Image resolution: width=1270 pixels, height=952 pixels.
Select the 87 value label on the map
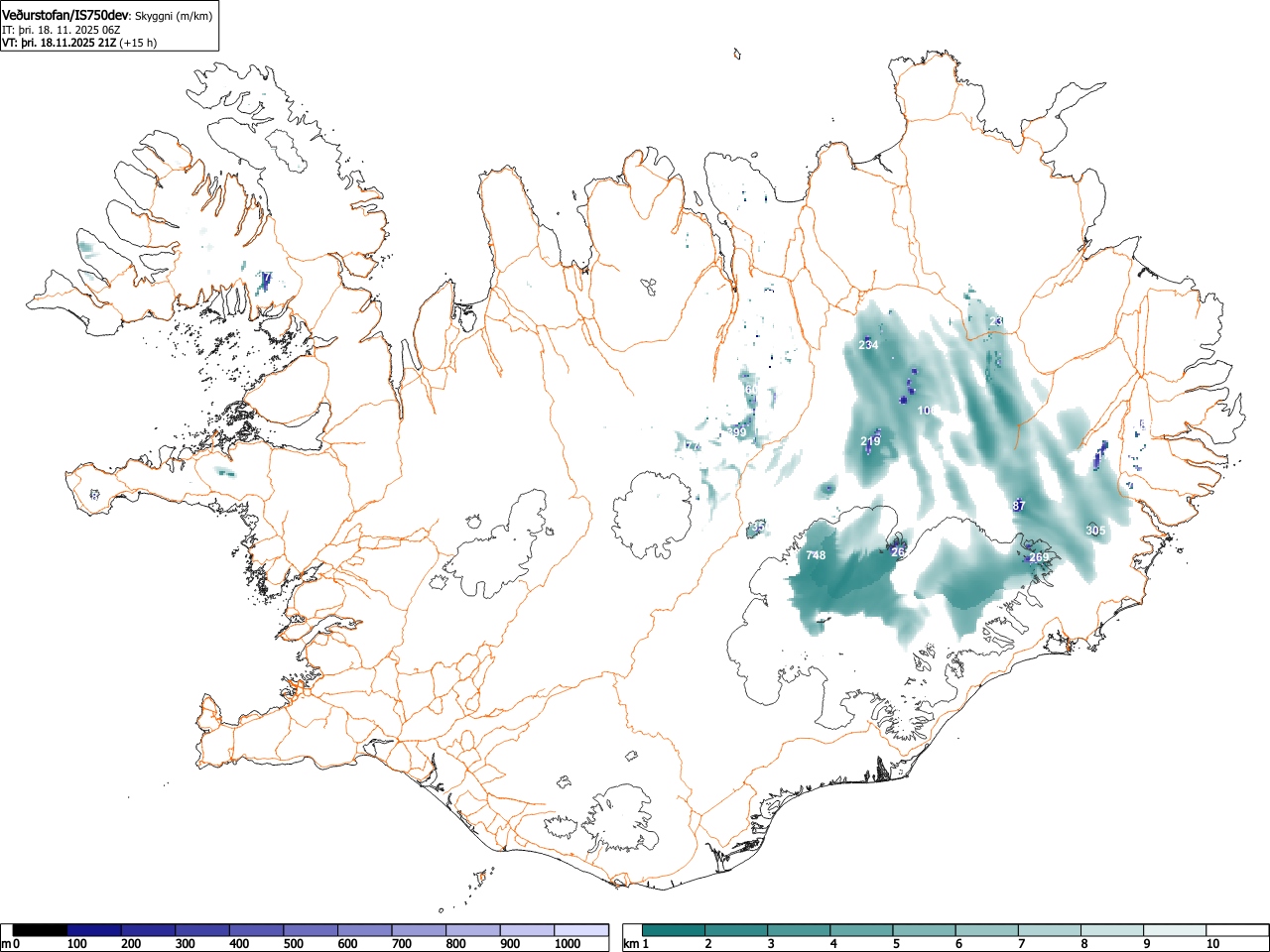point(1019,506)
